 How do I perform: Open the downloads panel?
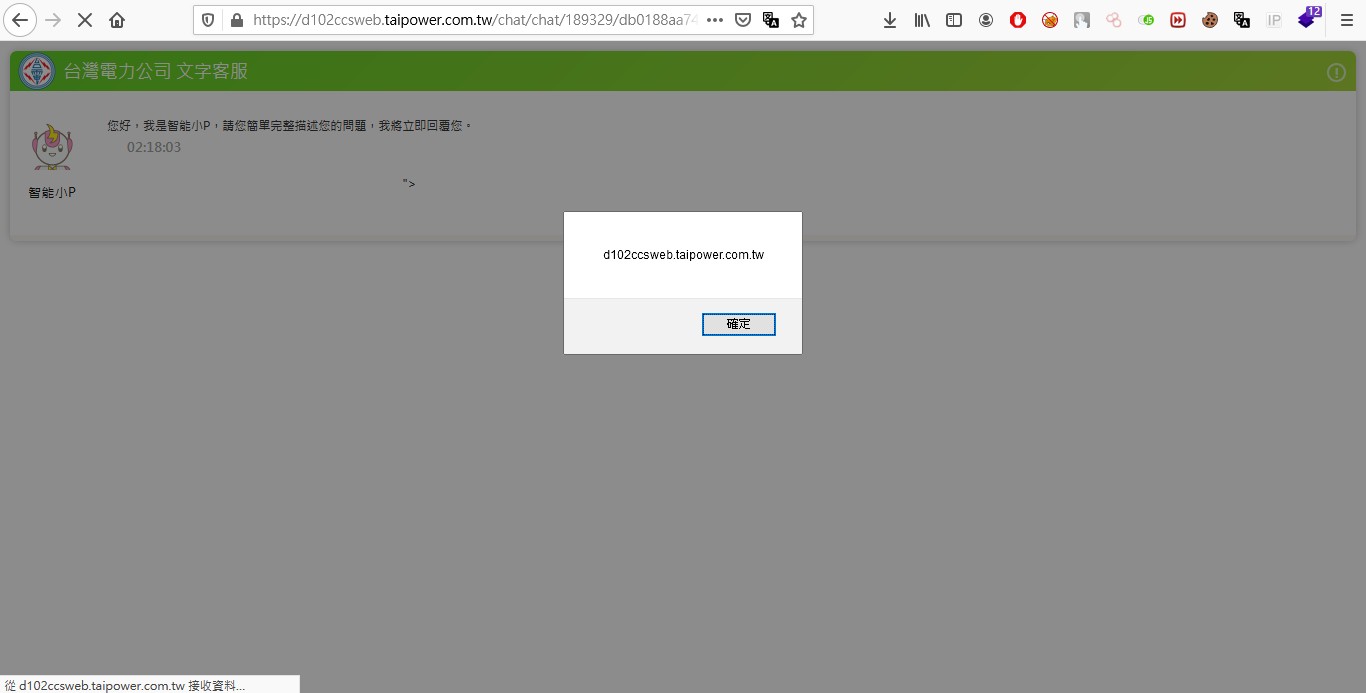point(890,20)
